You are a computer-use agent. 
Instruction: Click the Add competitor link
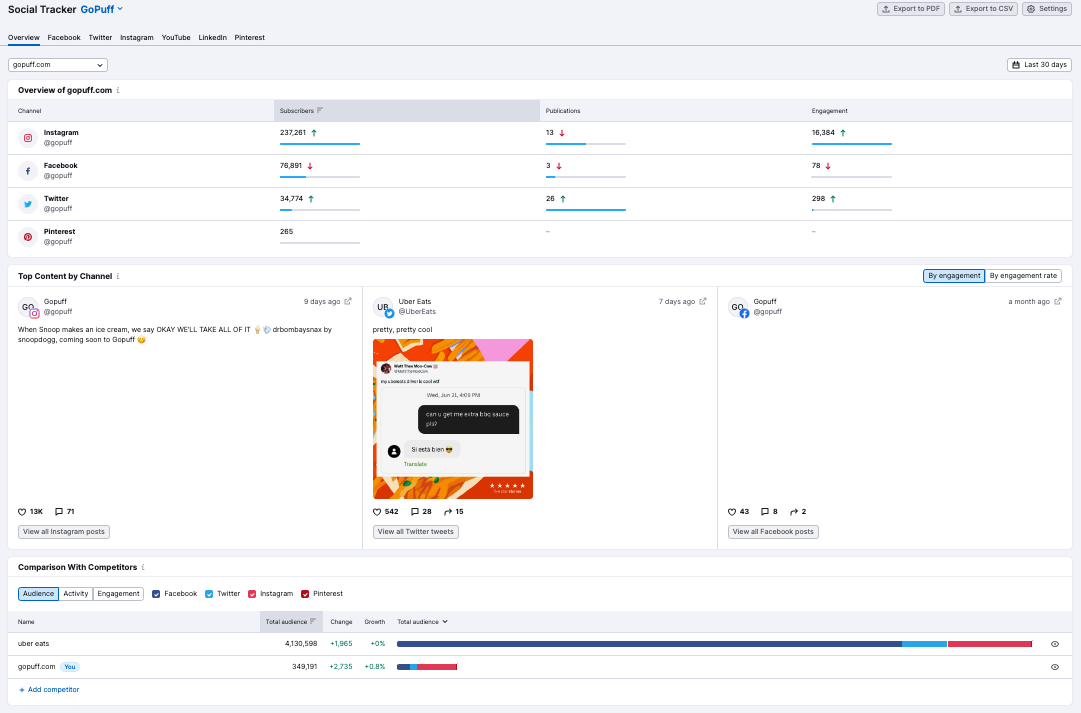(x=49, y=690)
